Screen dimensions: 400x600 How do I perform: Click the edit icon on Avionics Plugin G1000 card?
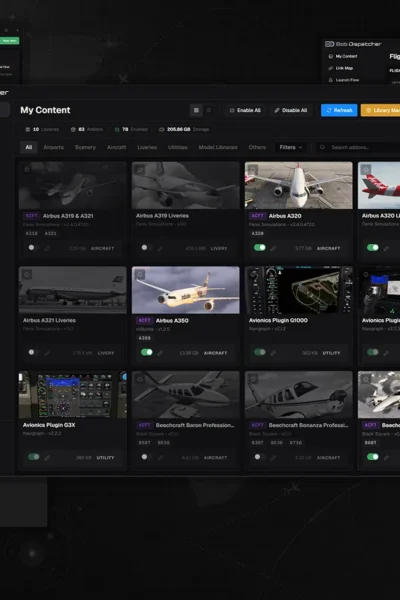click(273, 353)
